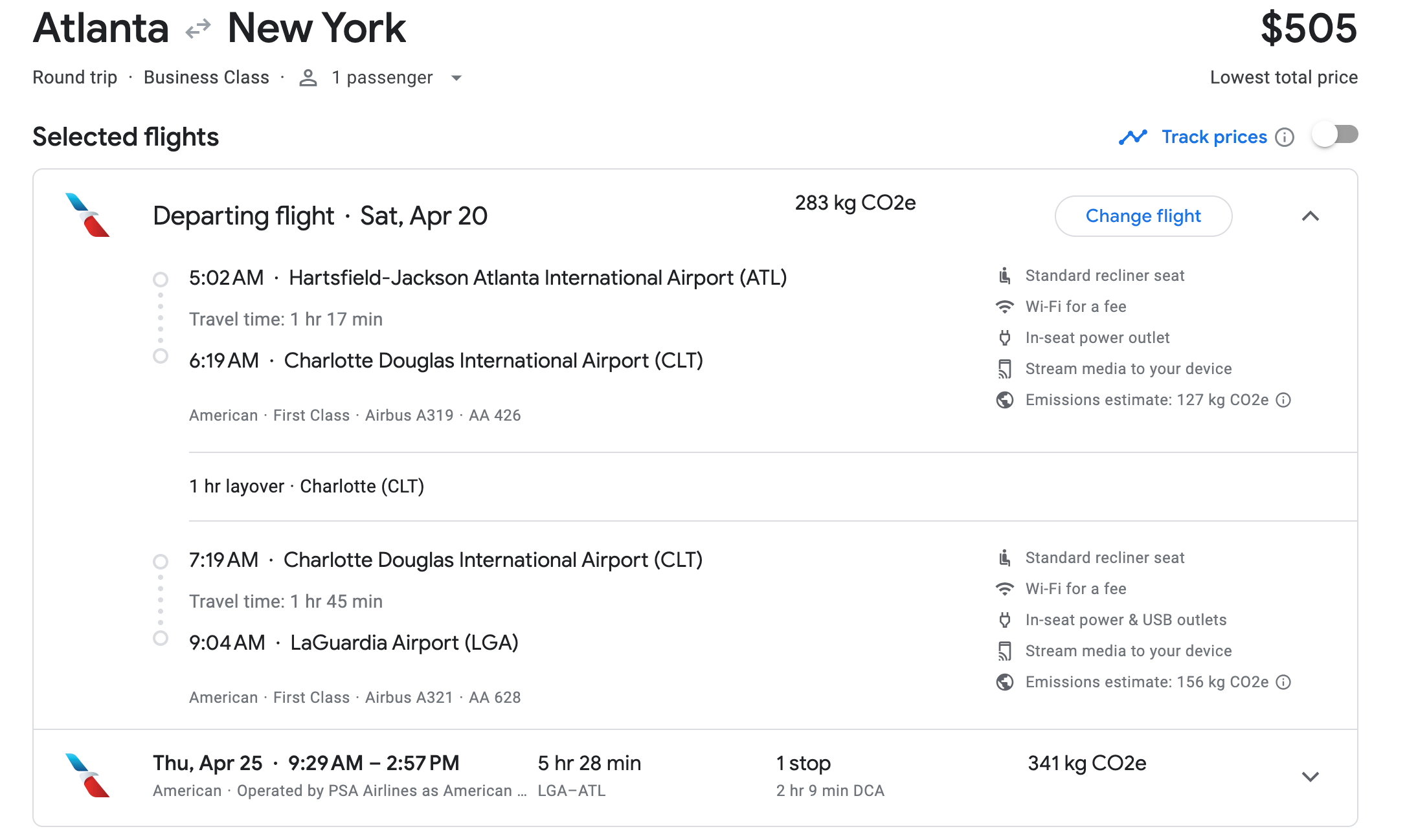Click 1 stop DCA layover info
The width and height of the screenshot is (1418, 840).
pyautogui.click(x=829, y=777)
